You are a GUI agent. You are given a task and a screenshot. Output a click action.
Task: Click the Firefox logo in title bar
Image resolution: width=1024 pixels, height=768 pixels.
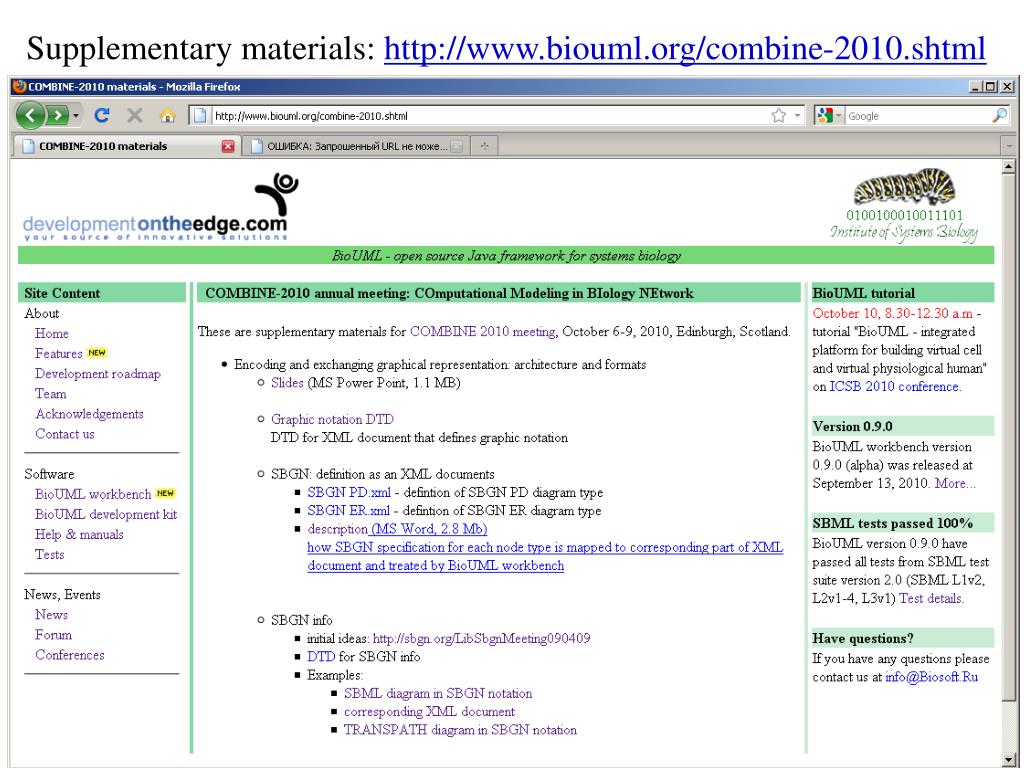coord(20,86)
